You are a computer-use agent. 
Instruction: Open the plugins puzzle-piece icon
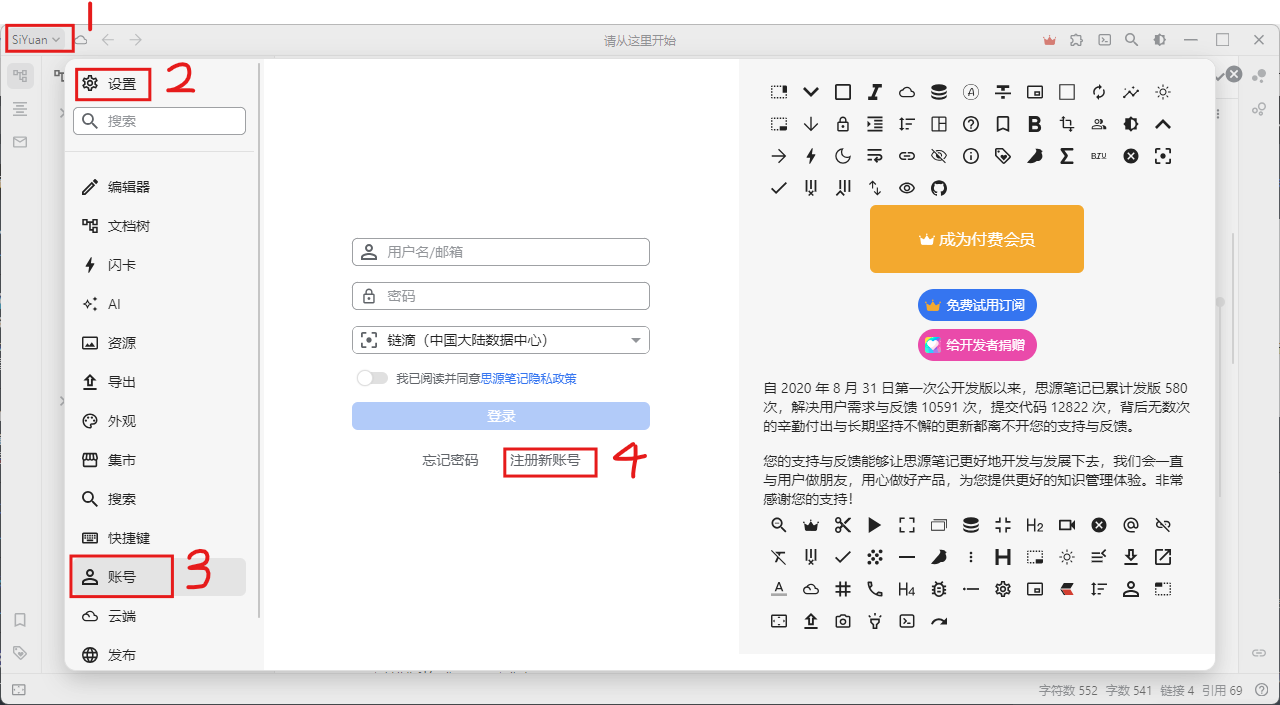[1076, 40]
